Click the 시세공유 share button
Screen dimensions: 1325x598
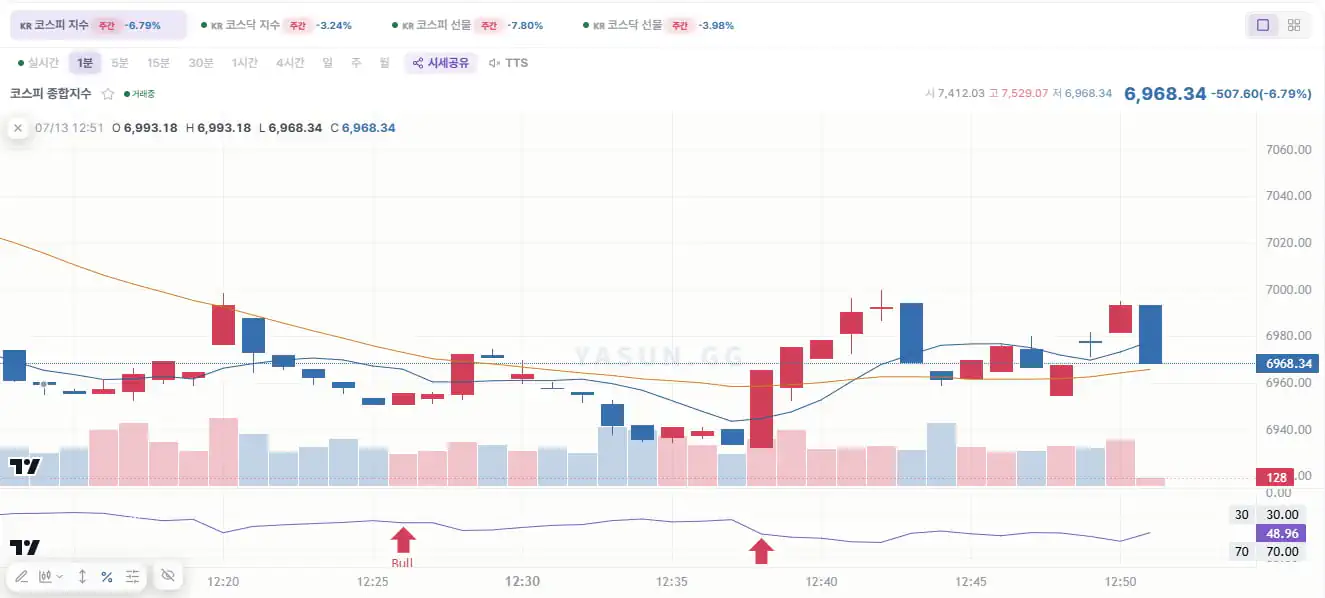[441, 63]
